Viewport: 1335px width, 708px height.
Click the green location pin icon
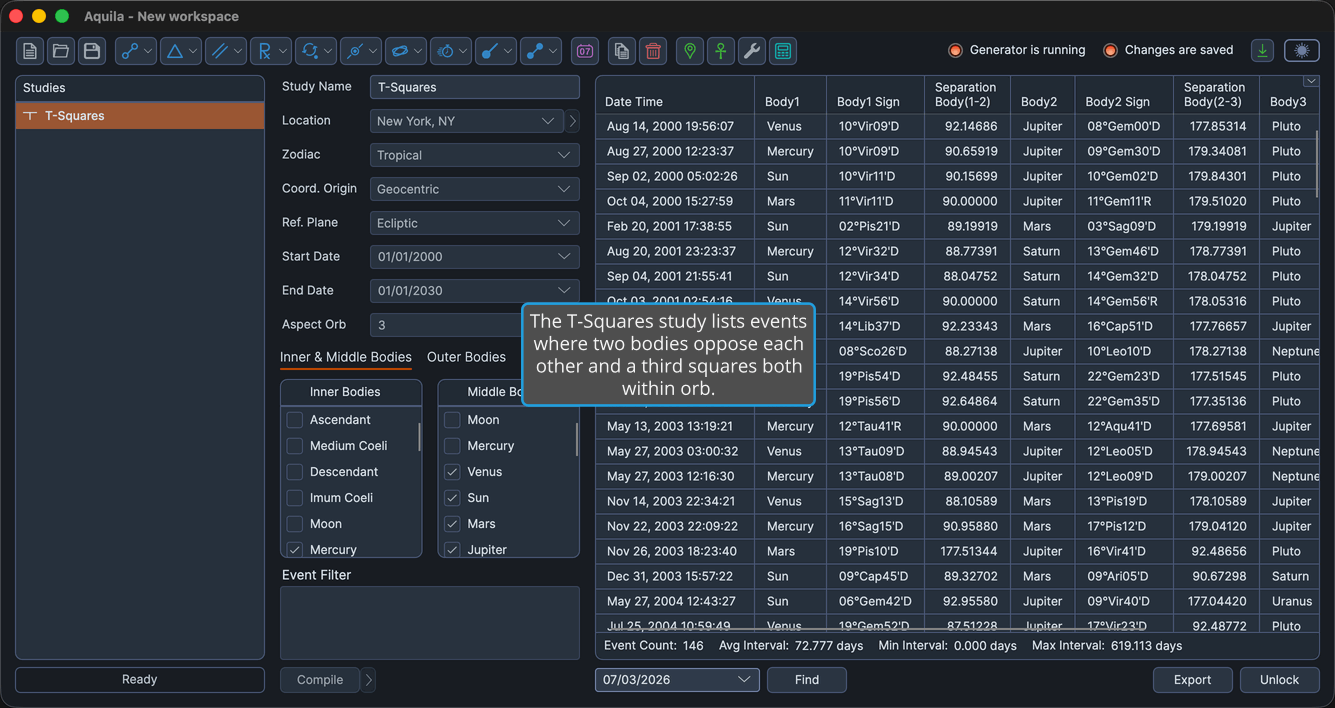pyautogui.click(x=690, y=51)
